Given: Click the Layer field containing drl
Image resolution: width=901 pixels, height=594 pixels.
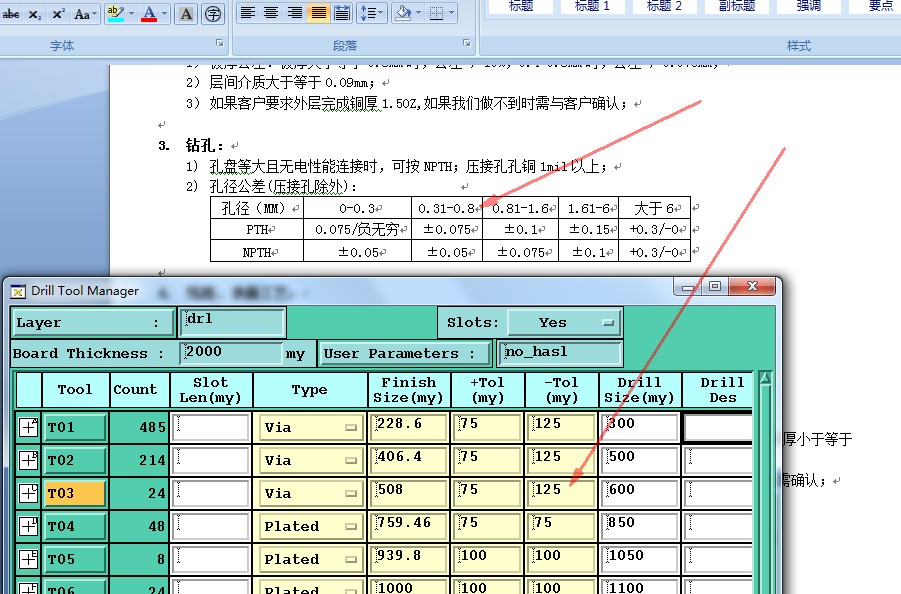Looking at the screenshot, I should pyautogui.click(x=233, y=322).
